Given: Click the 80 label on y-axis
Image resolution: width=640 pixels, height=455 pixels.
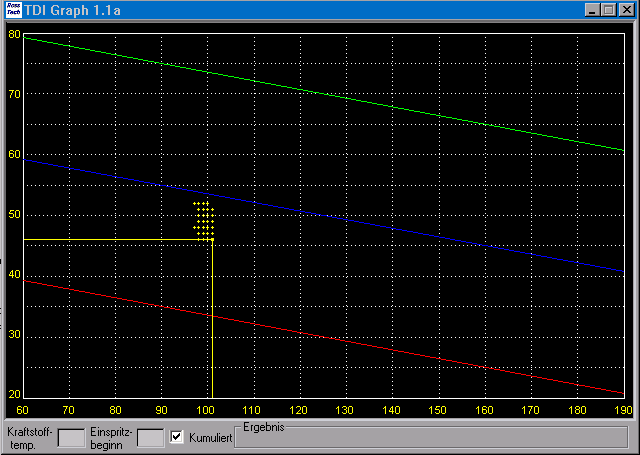Looking at the screenshot, I should [14, 34].
